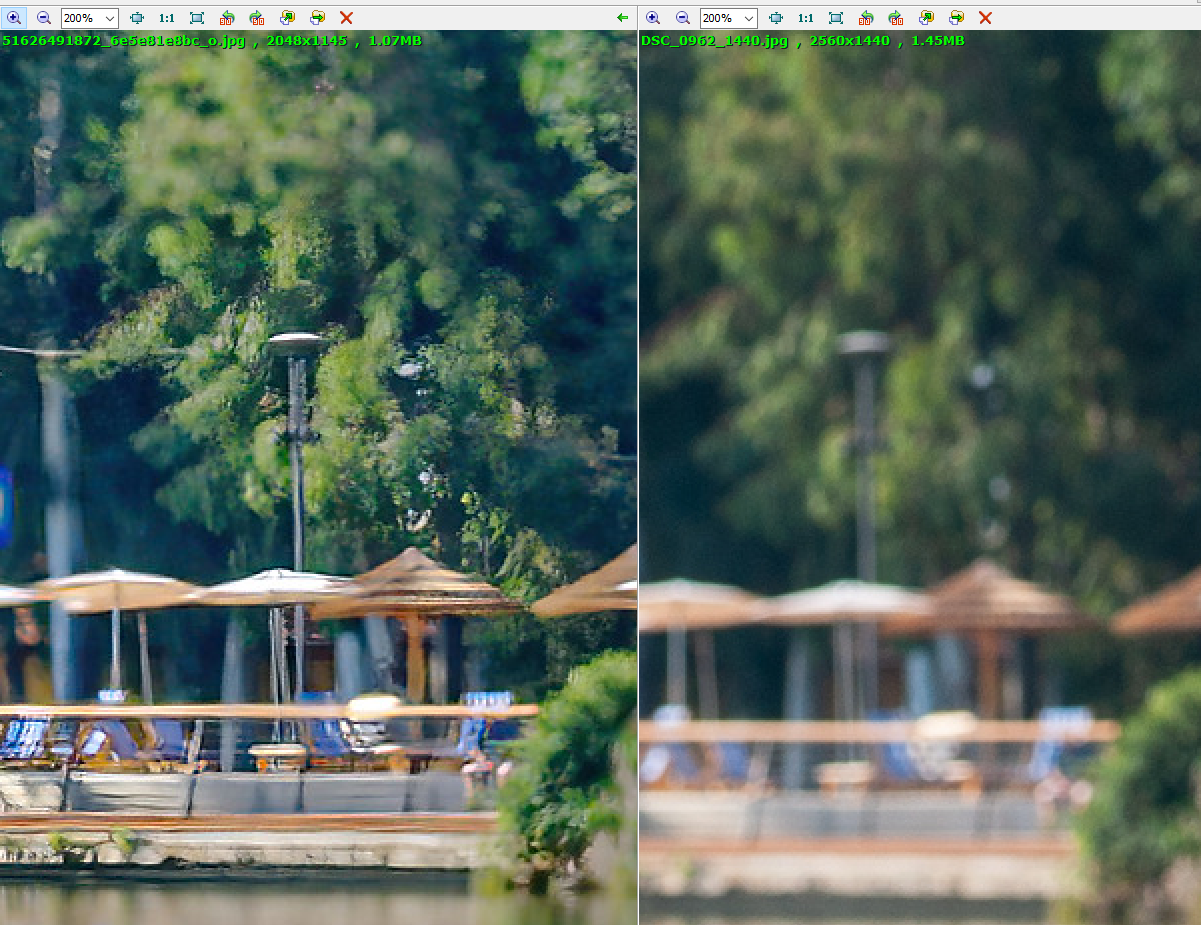
Task: Zoom out on the left image
Action: coord(44,18)
